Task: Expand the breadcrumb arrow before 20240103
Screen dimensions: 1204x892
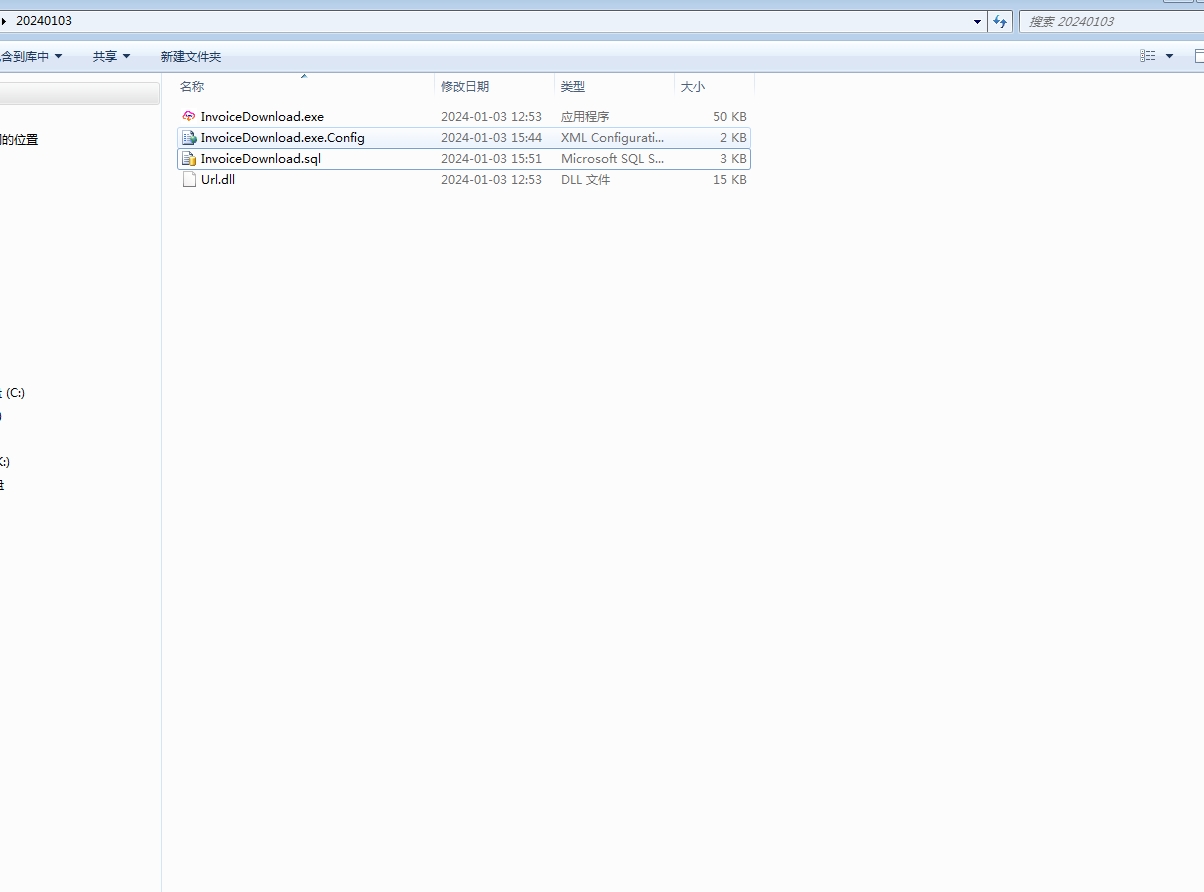Action: coord(4,21)
